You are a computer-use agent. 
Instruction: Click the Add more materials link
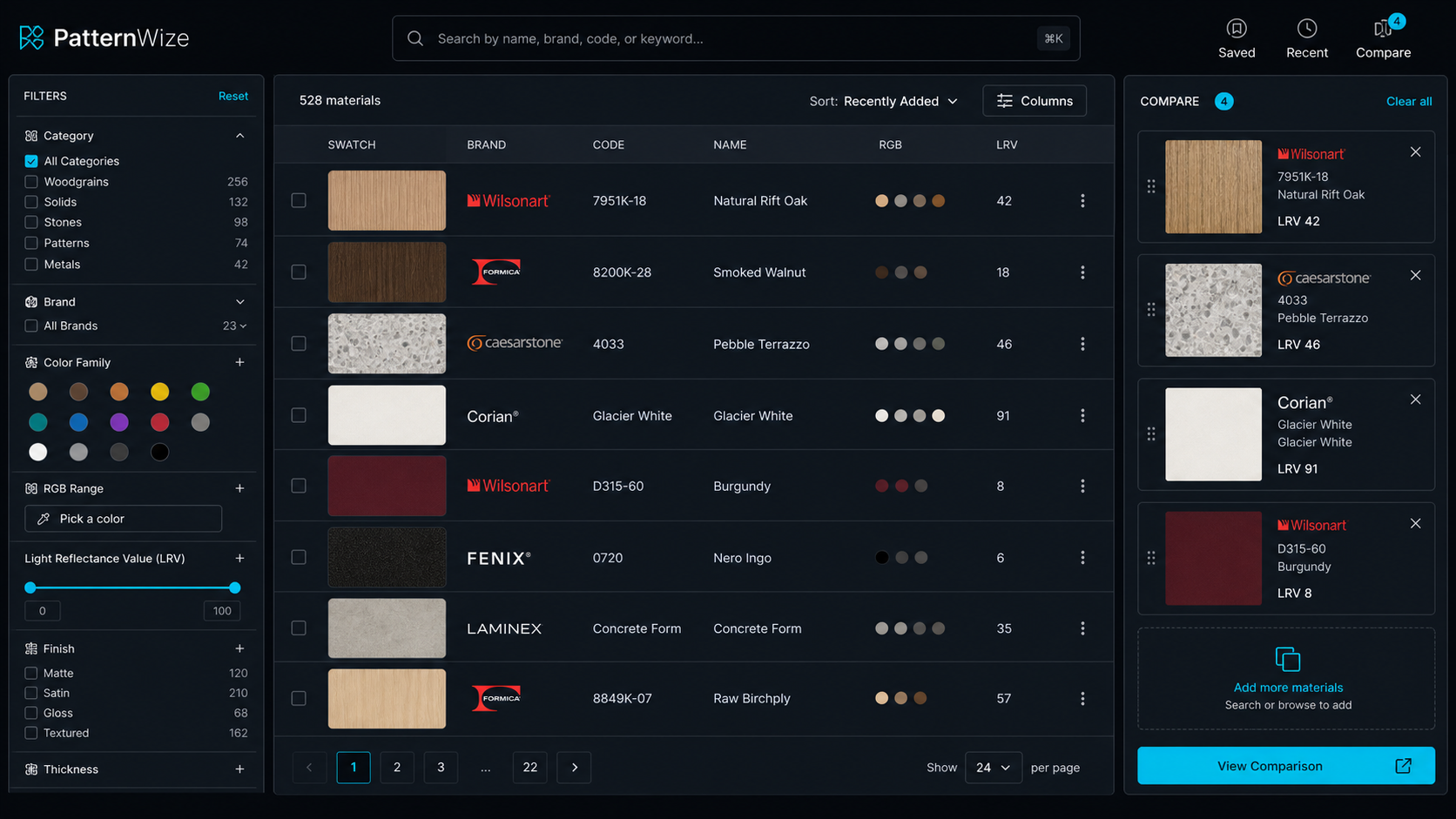pyautogui.click(x=1288, y=688)
